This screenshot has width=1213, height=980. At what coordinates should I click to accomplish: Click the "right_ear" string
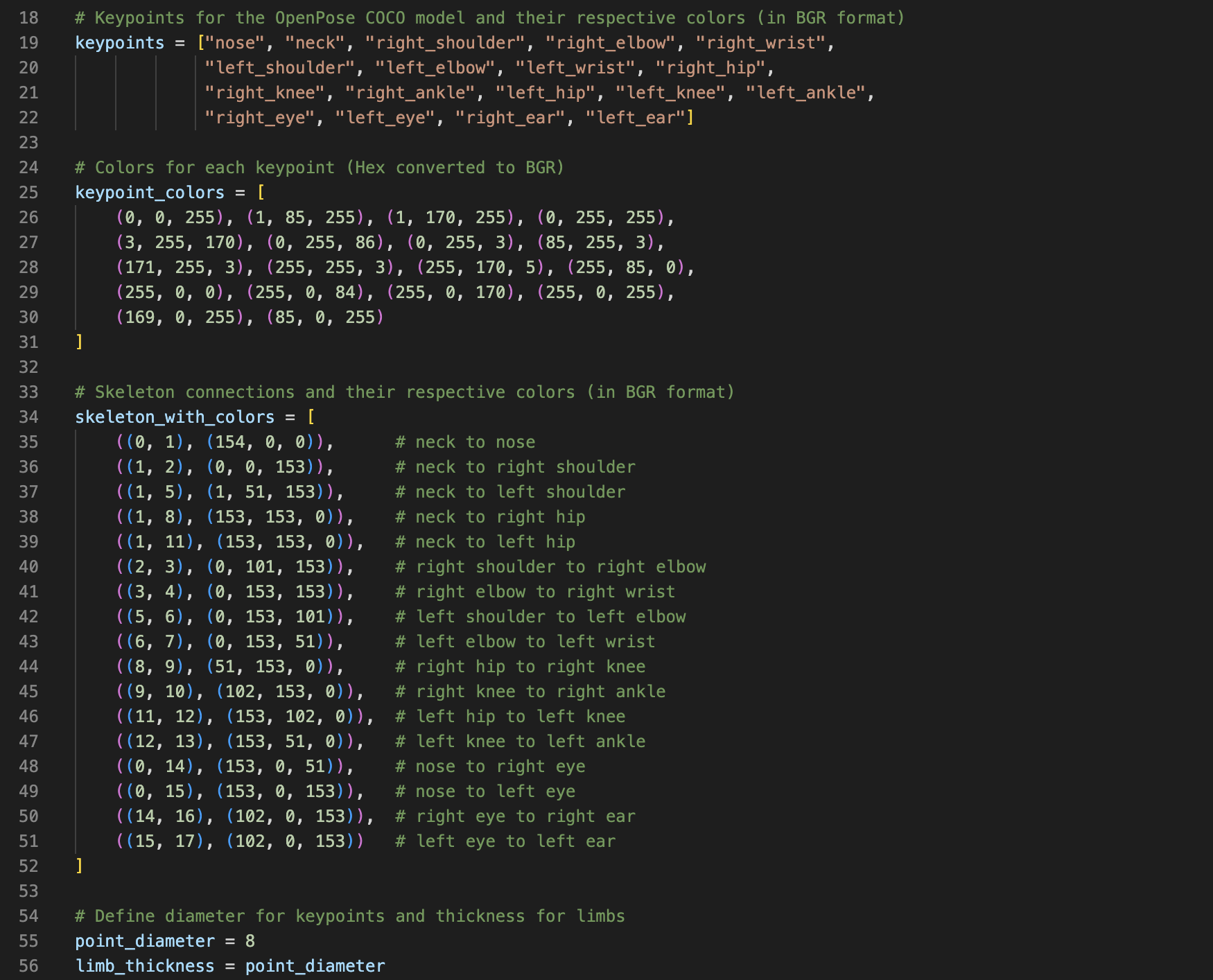click(510, 118)
